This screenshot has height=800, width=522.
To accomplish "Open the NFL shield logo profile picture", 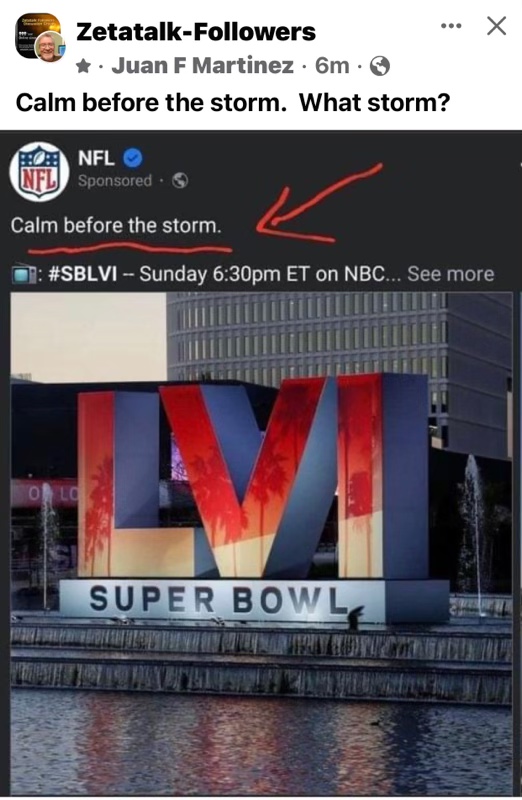I will (x=39, y=171).
